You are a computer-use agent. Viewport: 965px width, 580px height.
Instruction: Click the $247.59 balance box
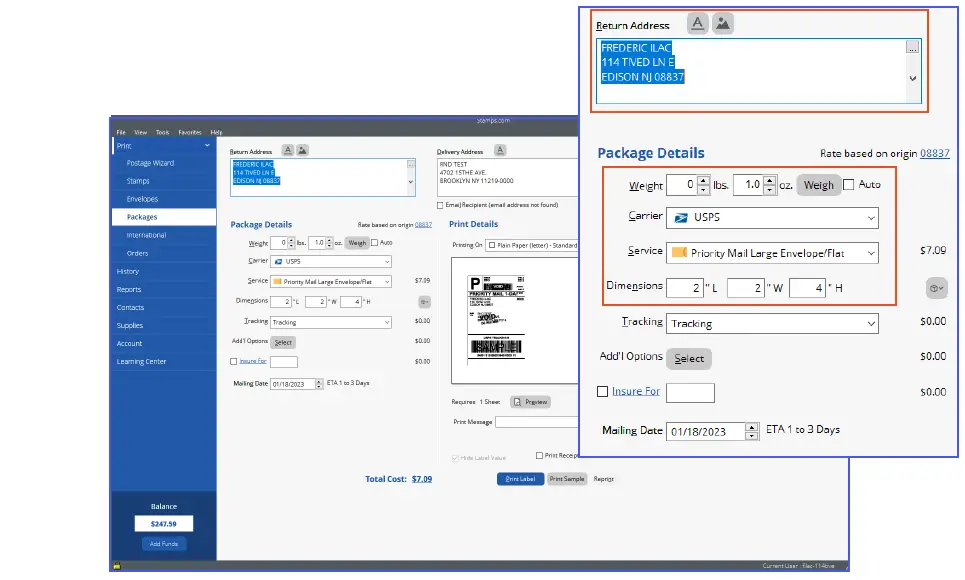164,524
